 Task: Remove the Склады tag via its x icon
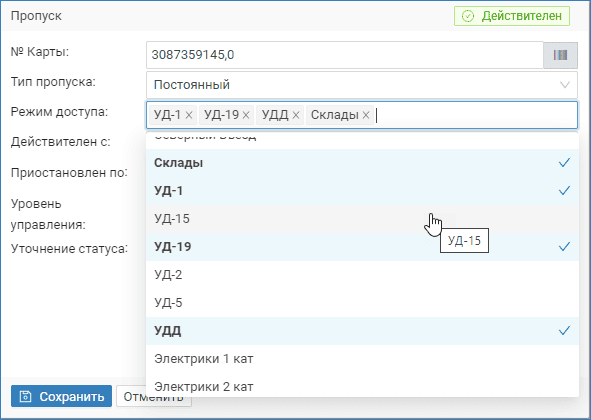(x=366, y=115)
